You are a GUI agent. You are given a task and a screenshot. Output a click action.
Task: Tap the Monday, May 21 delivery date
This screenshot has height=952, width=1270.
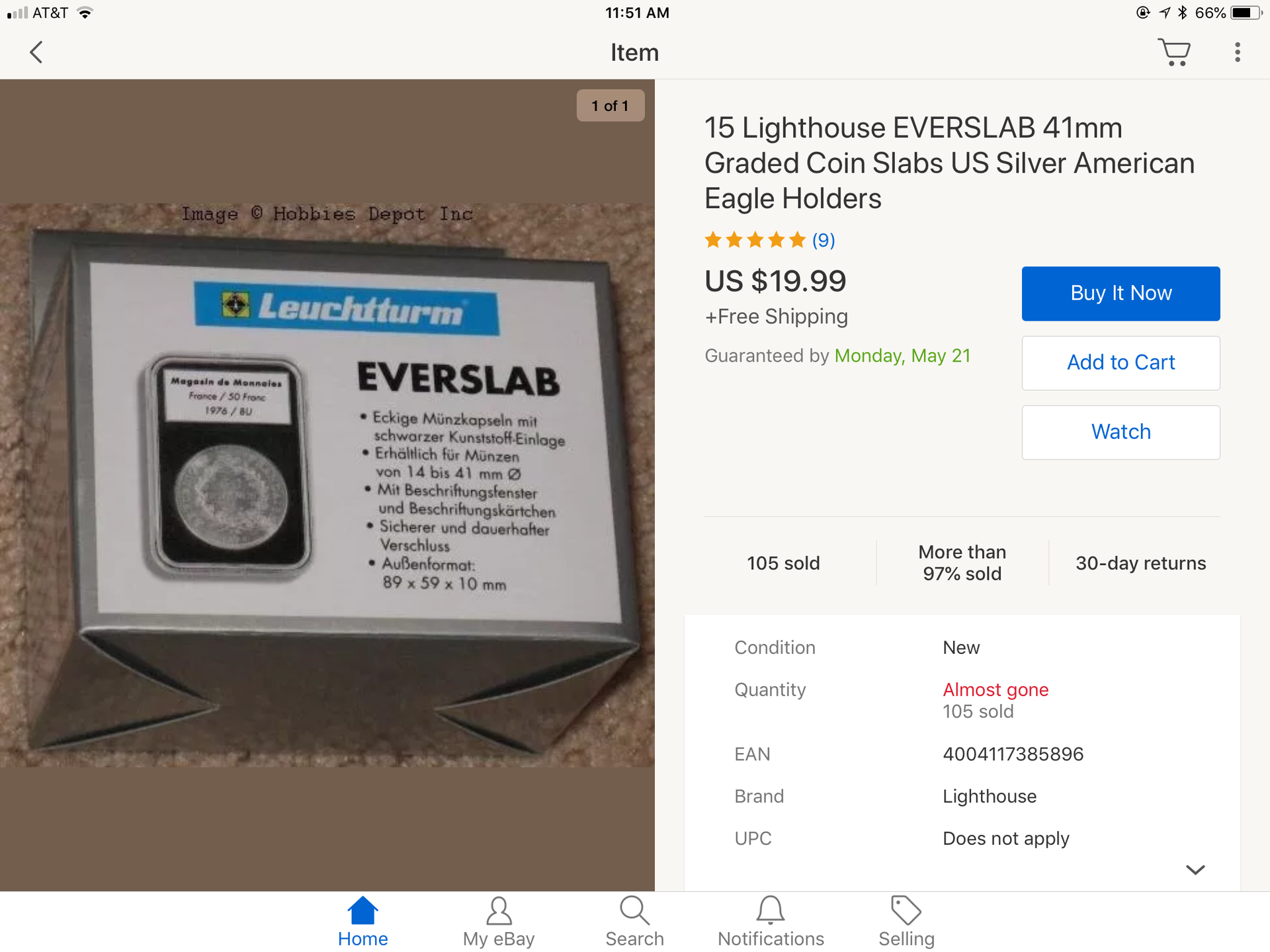[902, 356]
